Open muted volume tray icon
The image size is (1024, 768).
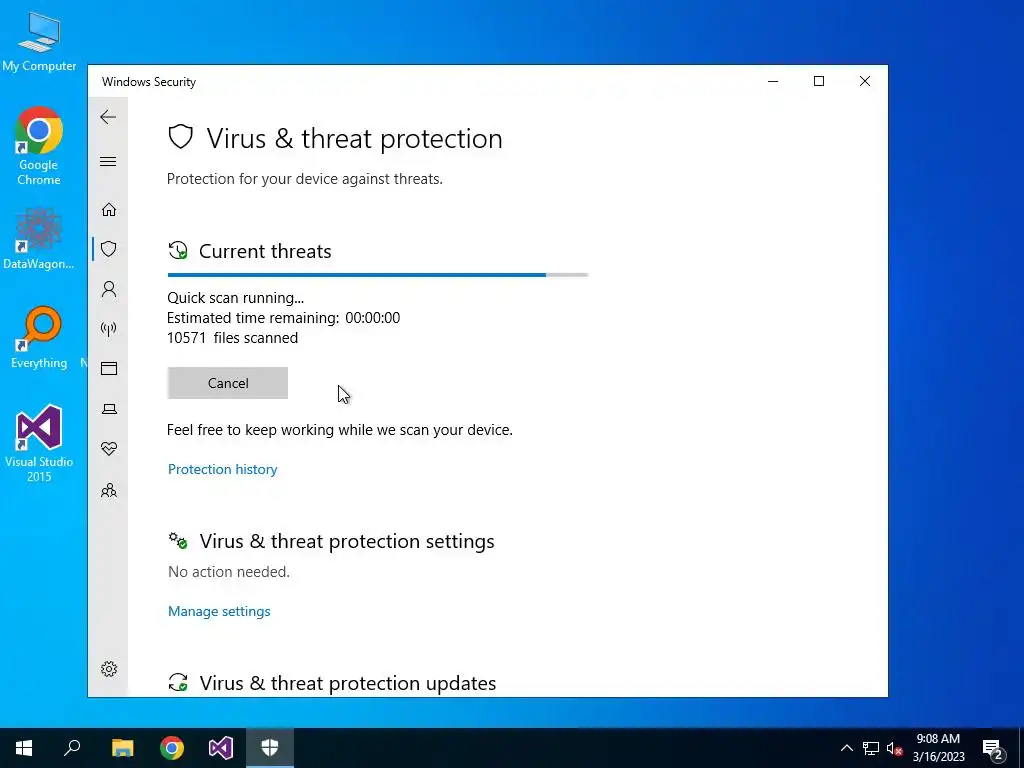[894, 748]
